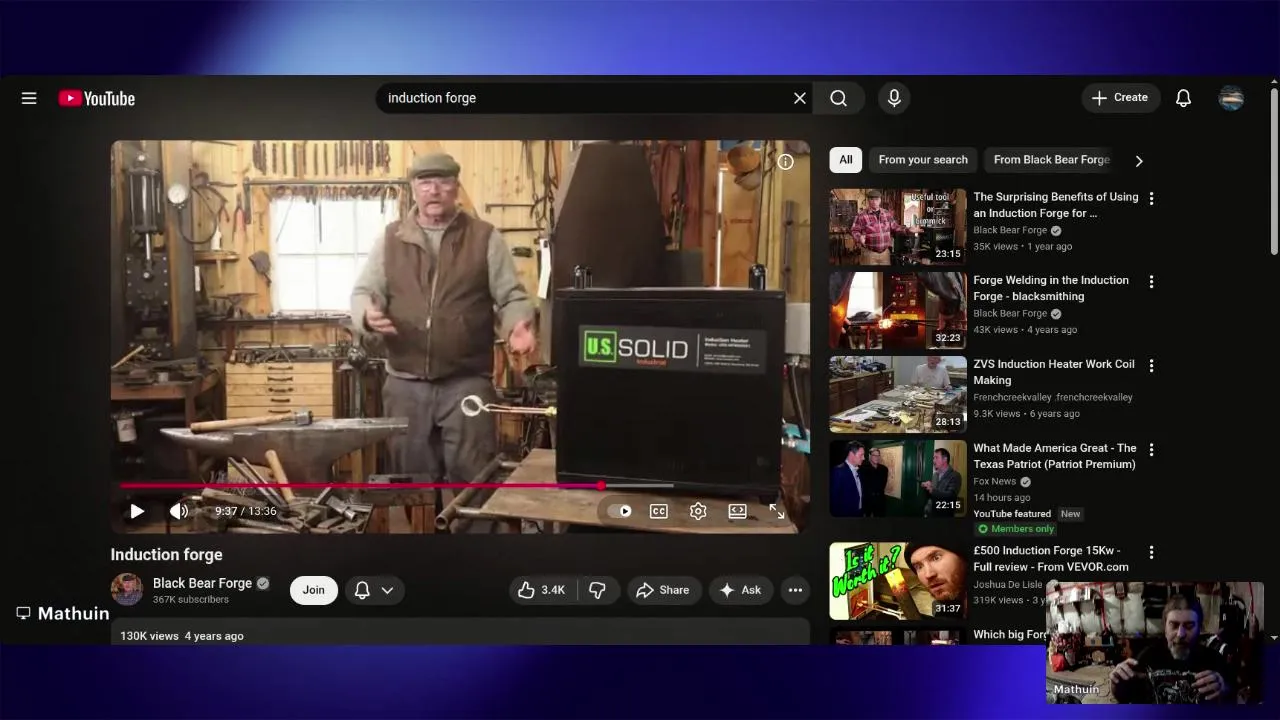This screenshot has width=1280, height=720.
Task: Click the 367K subscribers text
Action: pos(191,600)
